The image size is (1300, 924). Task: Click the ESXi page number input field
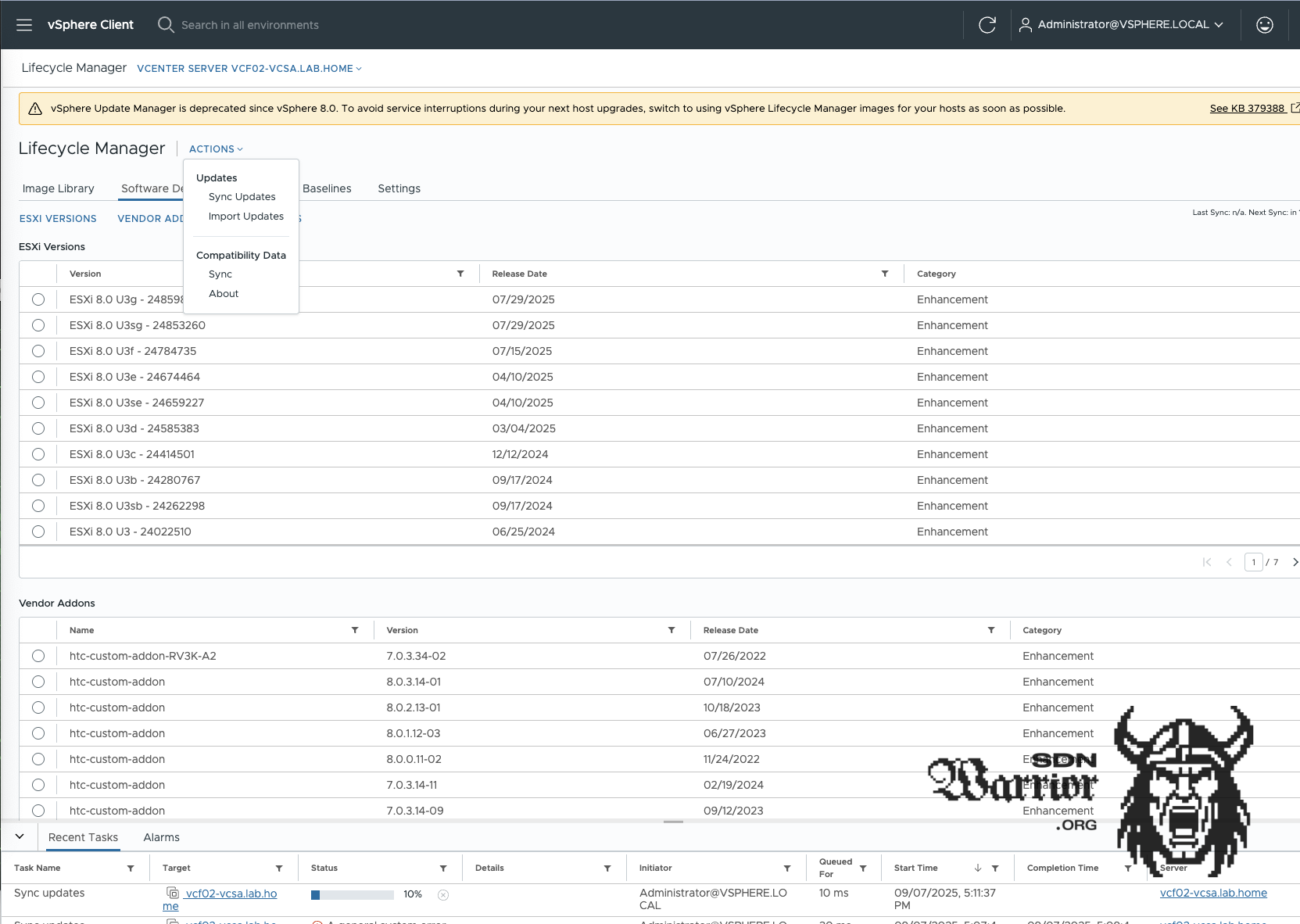[x=1253, y=562]
